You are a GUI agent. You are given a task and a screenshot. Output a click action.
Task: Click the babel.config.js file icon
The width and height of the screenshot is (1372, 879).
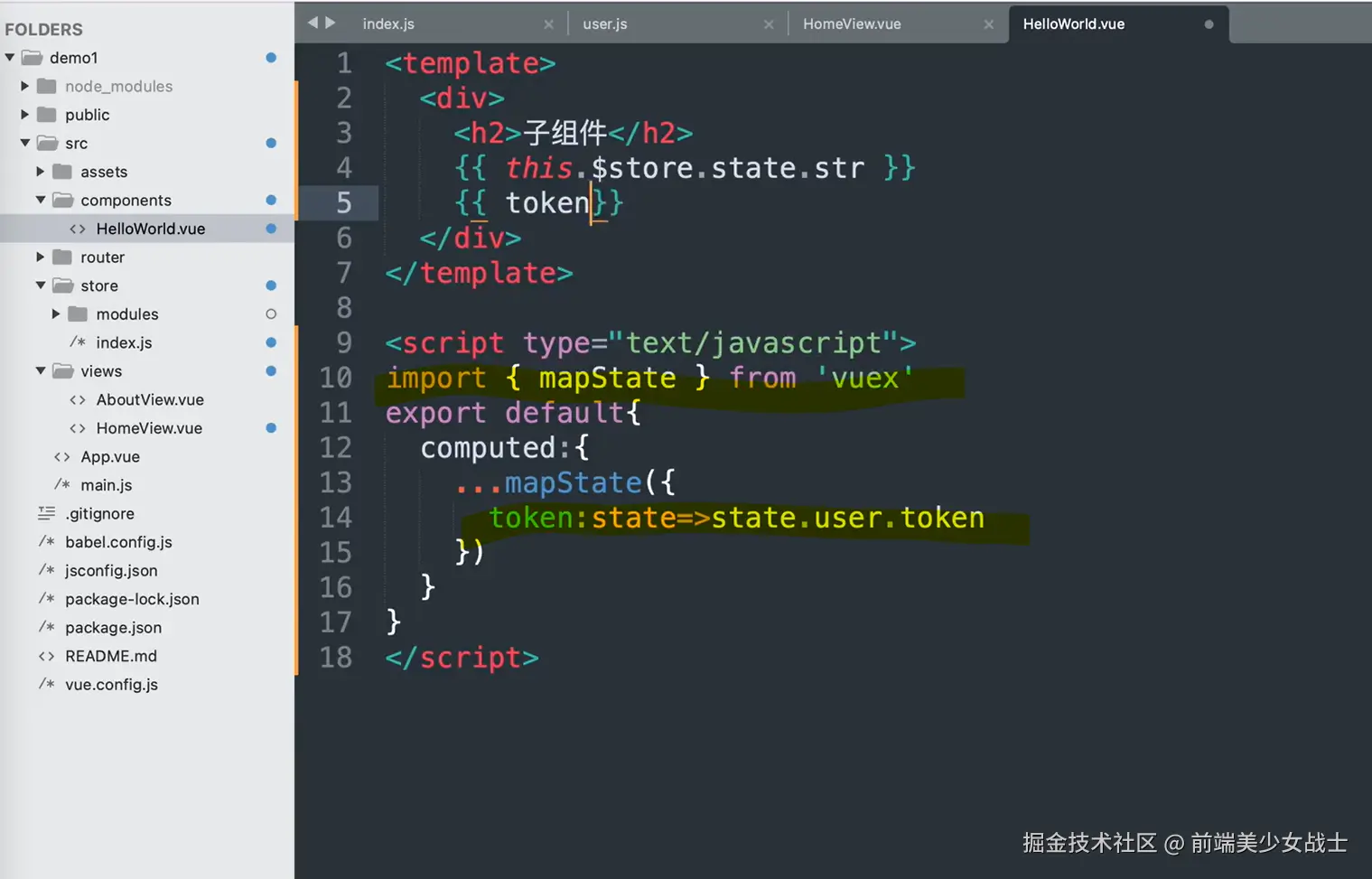pos(47,542)
